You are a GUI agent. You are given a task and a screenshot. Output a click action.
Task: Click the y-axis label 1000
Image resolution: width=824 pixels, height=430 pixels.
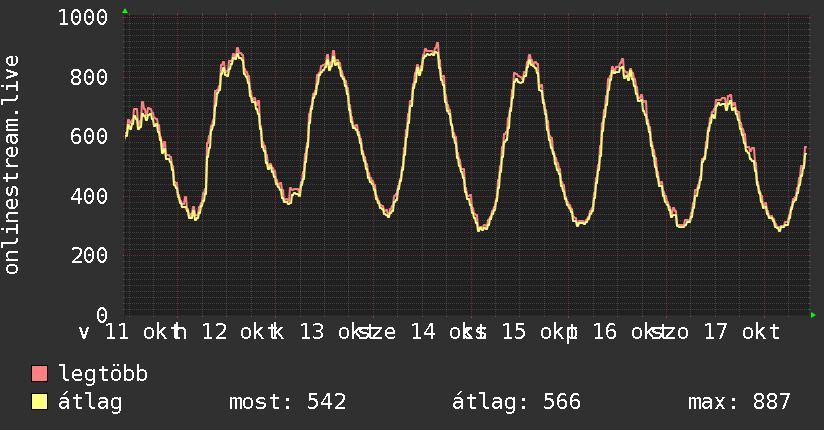coord(83,18)
